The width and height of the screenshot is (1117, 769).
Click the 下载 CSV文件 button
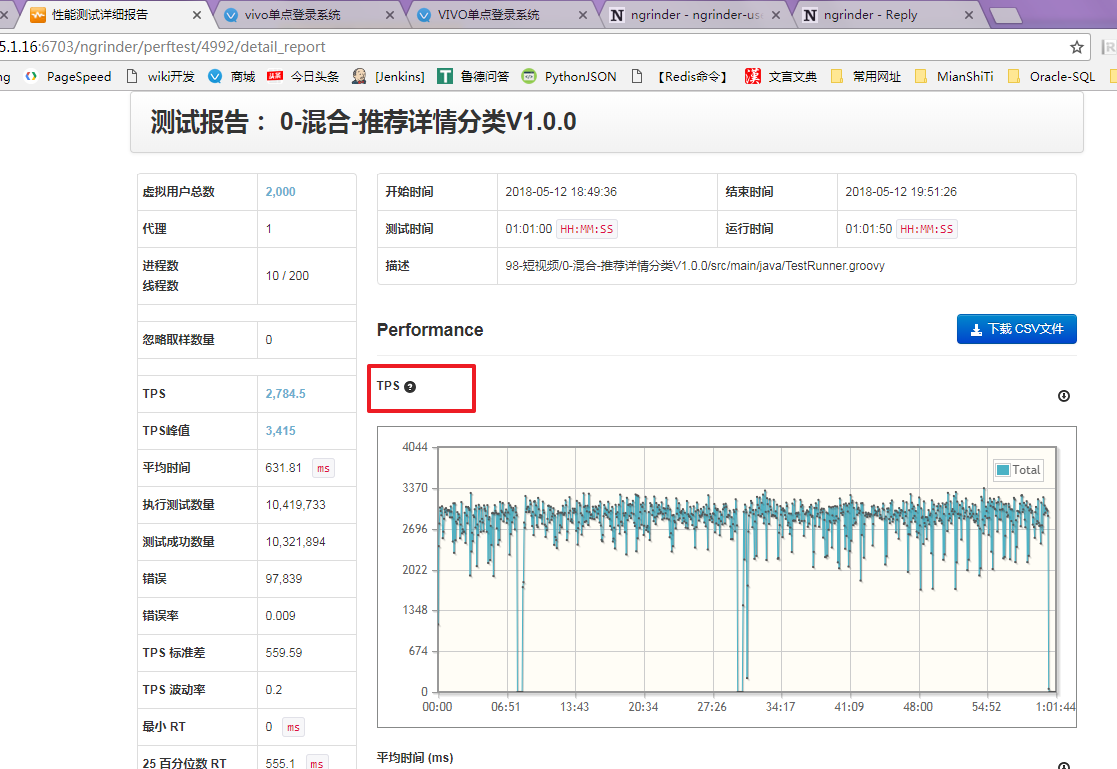pos(1016,329)
